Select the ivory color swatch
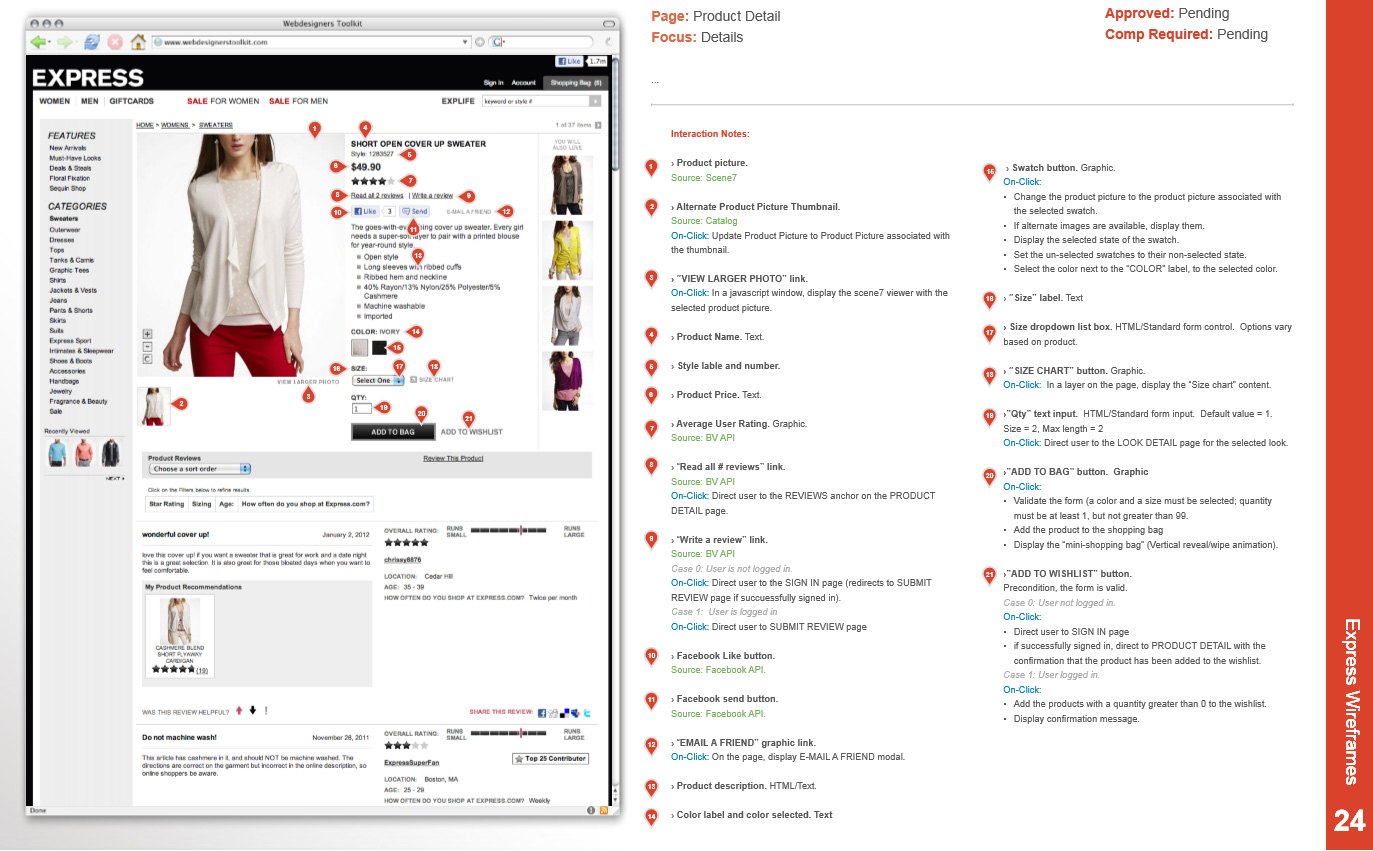This screenshot has height=851, width=1373. [x=359, y=347]
